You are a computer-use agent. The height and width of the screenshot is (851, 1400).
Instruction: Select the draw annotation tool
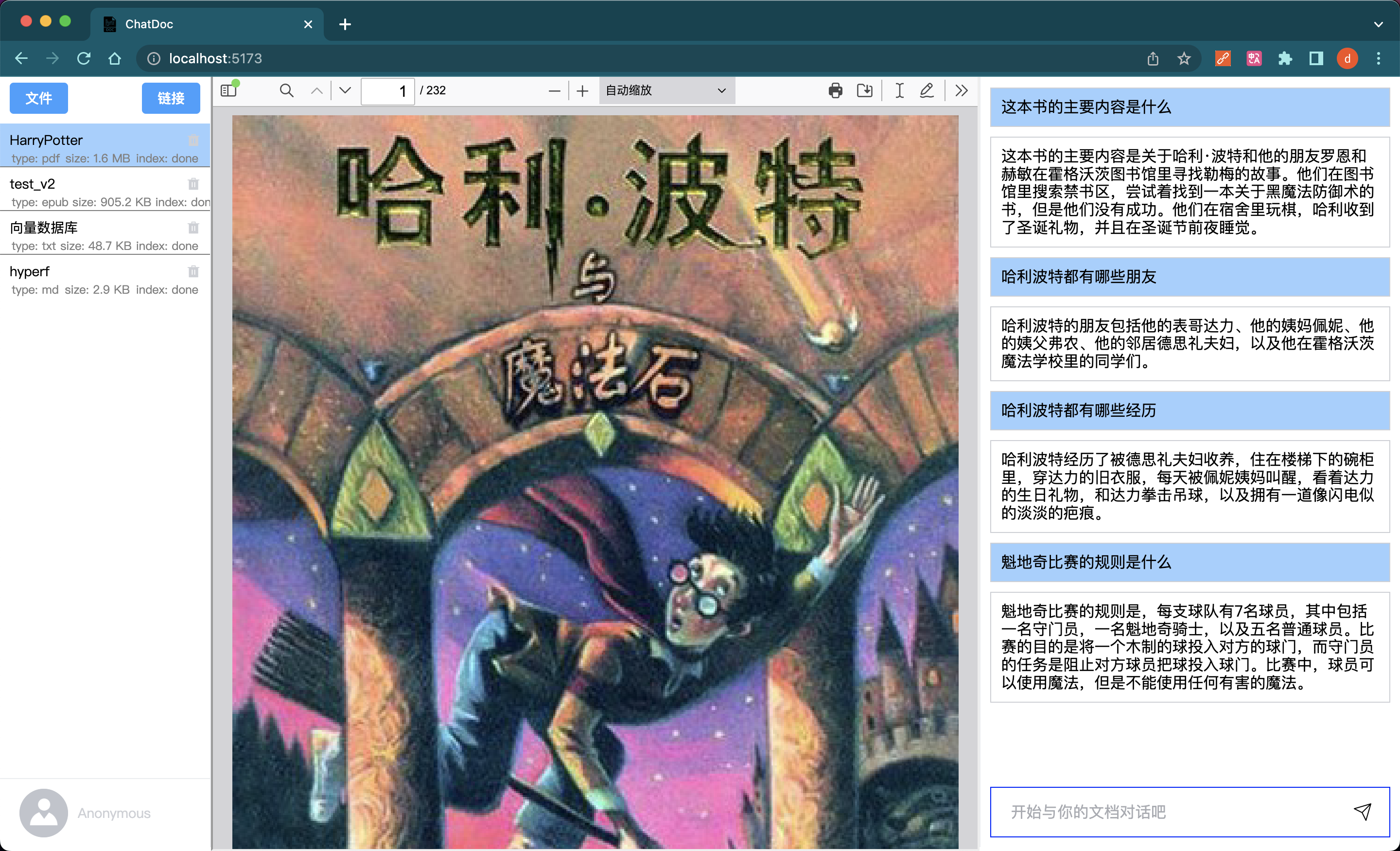pos(927,90)
